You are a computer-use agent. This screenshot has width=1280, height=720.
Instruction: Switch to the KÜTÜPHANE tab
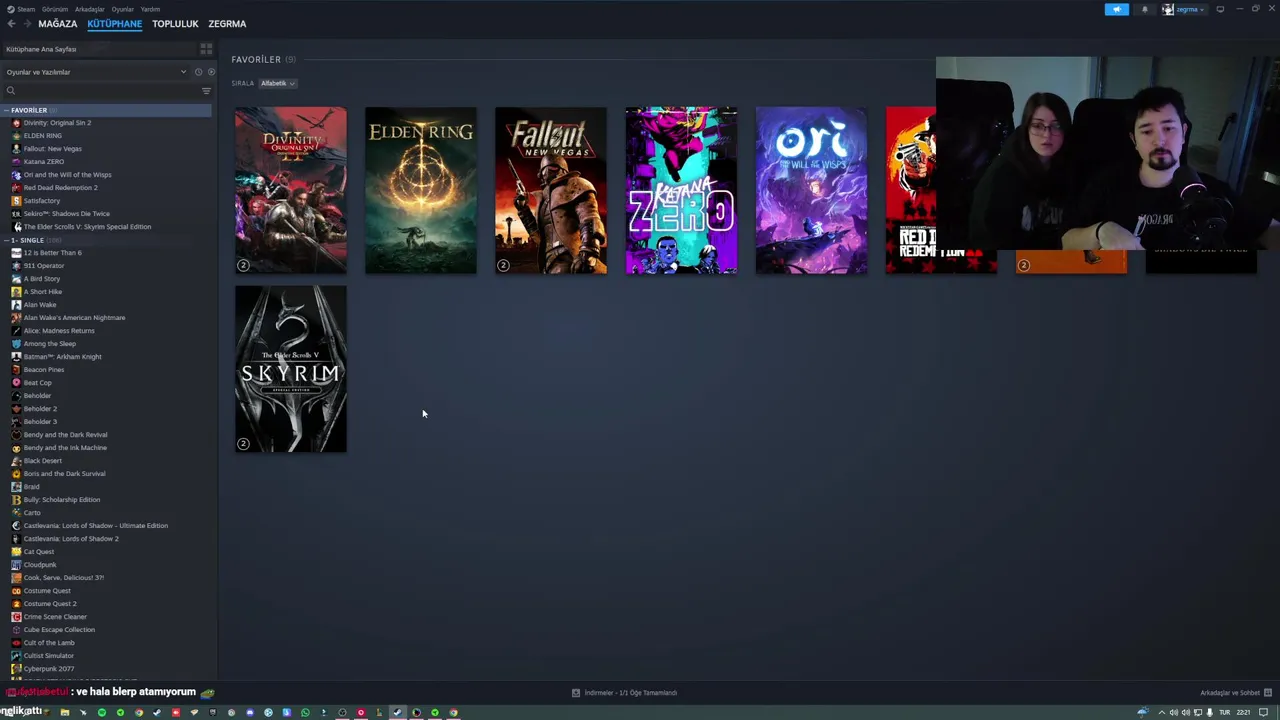(114, 24)
